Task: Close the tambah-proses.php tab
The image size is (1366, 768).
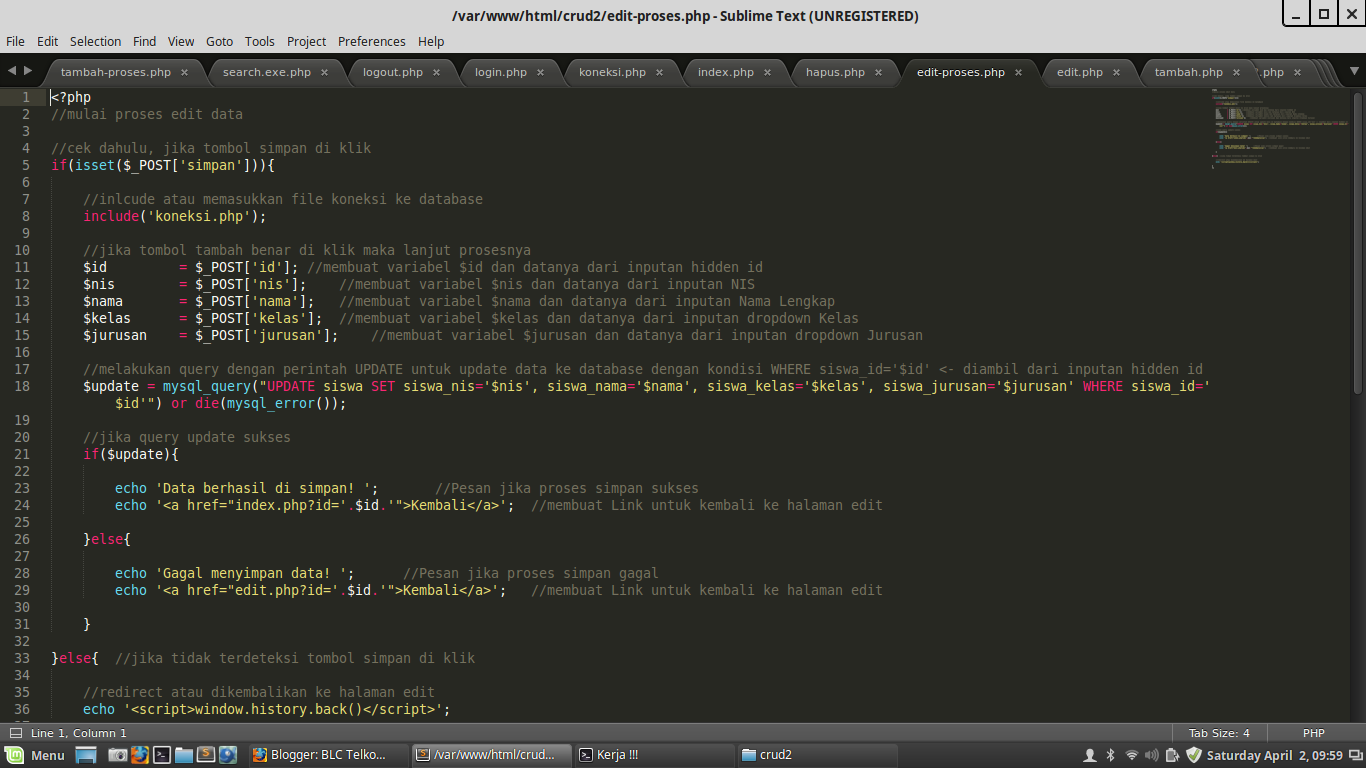Action: tap(184, 72)
